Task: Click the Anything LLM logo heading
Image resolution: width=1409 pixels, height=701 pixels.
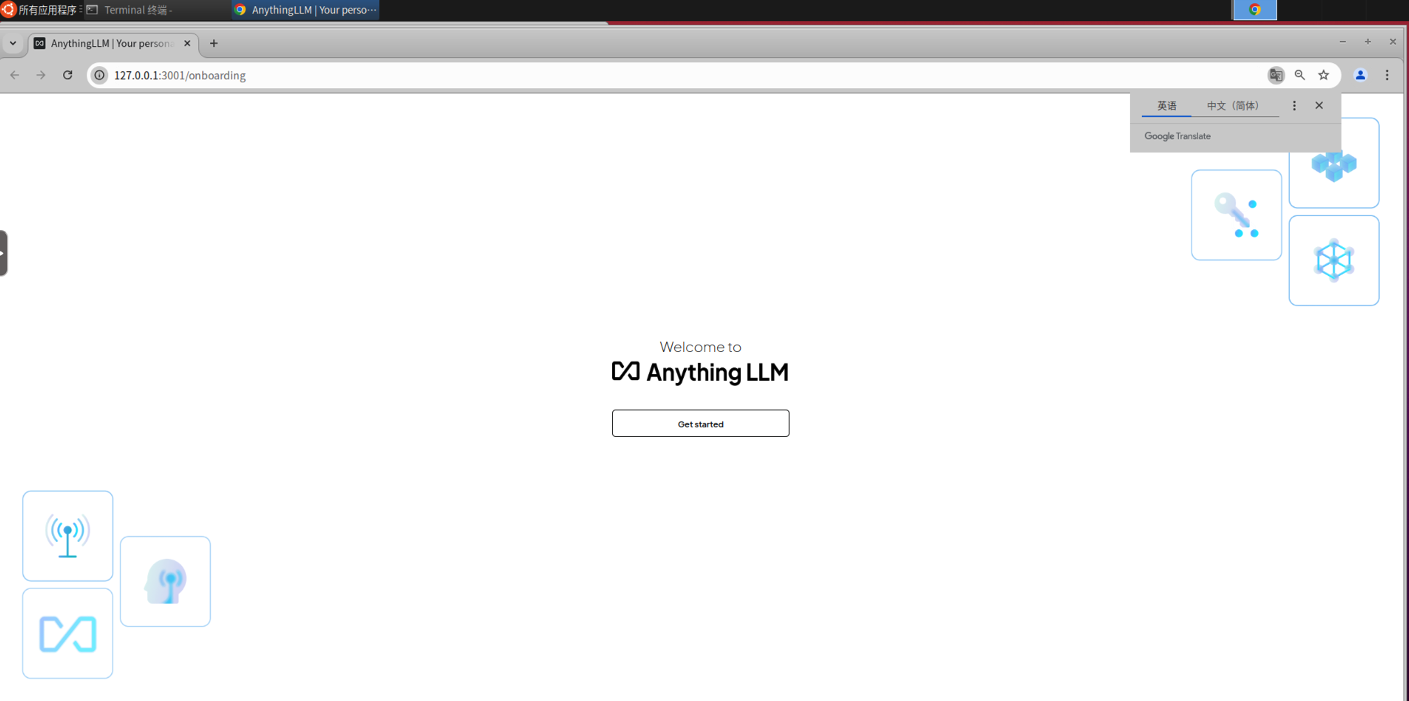Action: pos(700,372)
